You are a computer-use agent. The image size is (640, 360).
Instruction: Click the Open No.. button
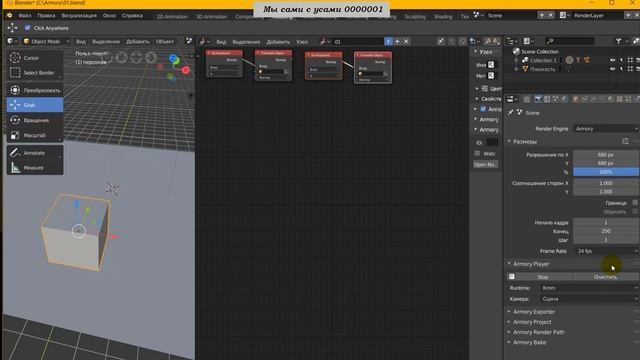[x=485, y=164]
